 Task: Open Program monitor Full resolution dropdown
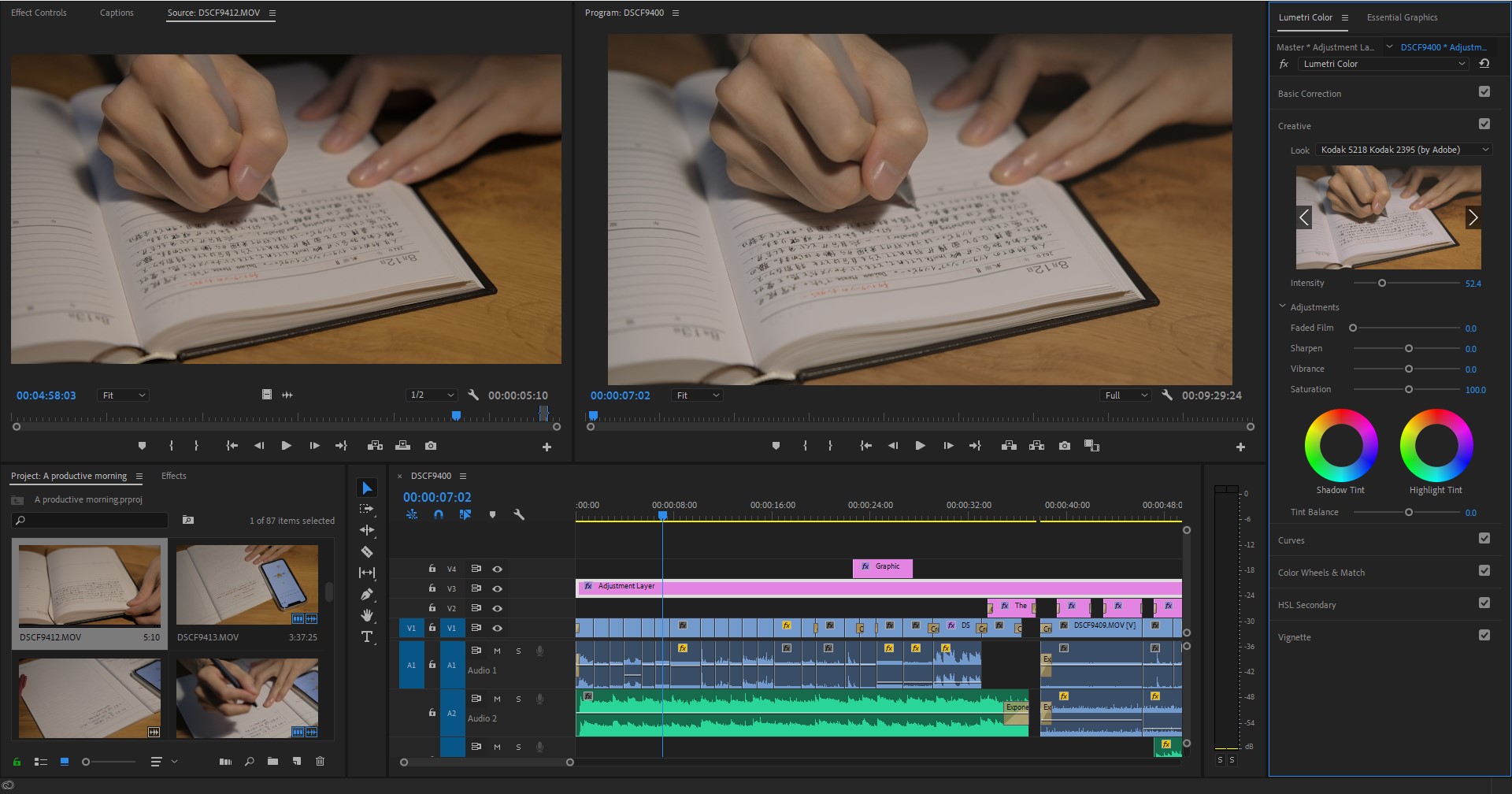(x=1126, y=395)
